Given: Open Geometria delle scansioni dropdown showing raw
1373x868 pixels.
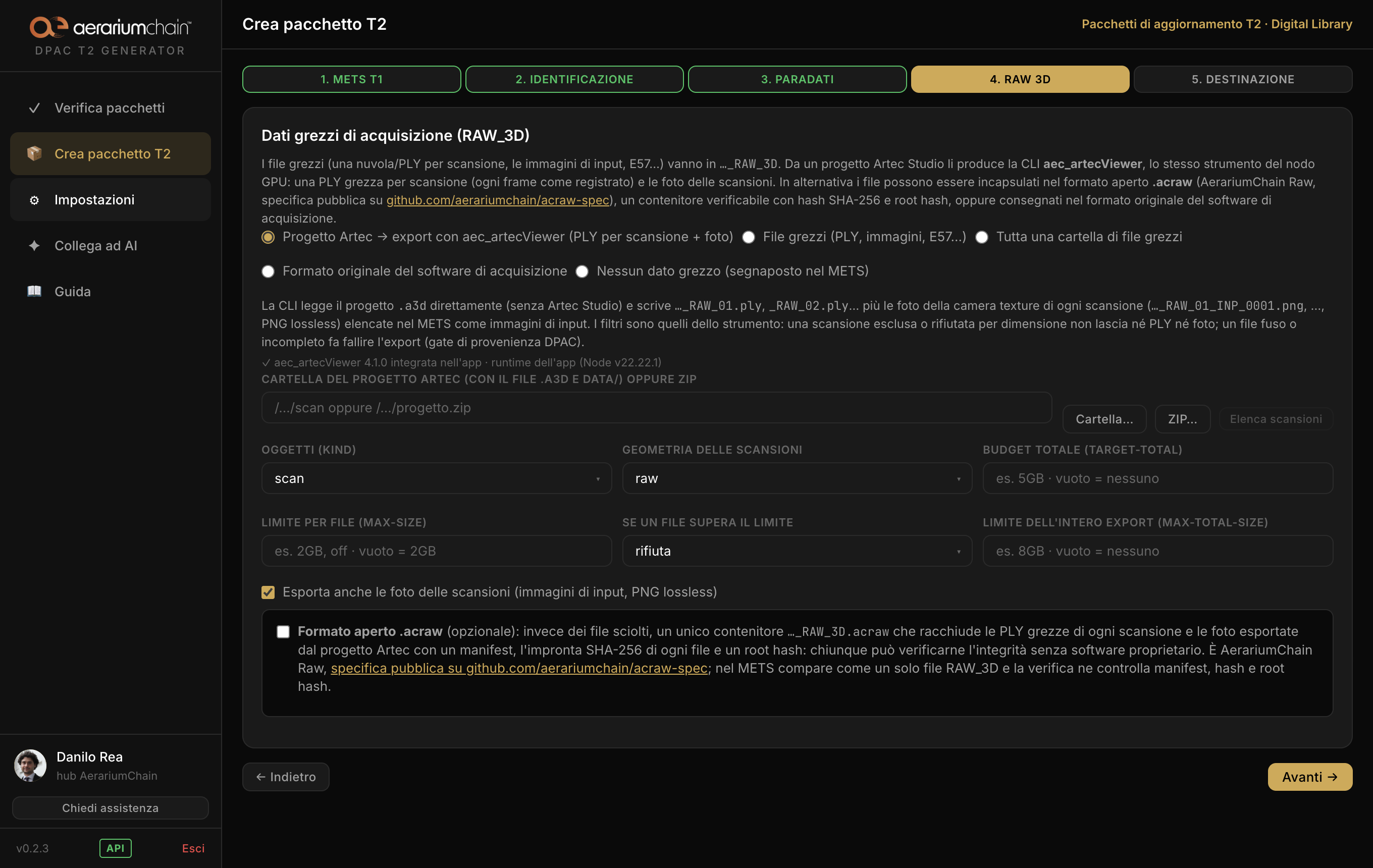Looking at the screenshot, I should point(797,478).
